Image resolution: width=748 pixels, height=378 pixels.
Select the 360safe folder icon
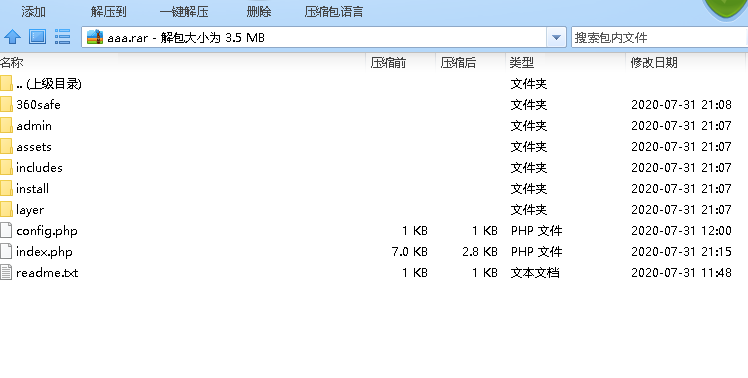point(6,105)
